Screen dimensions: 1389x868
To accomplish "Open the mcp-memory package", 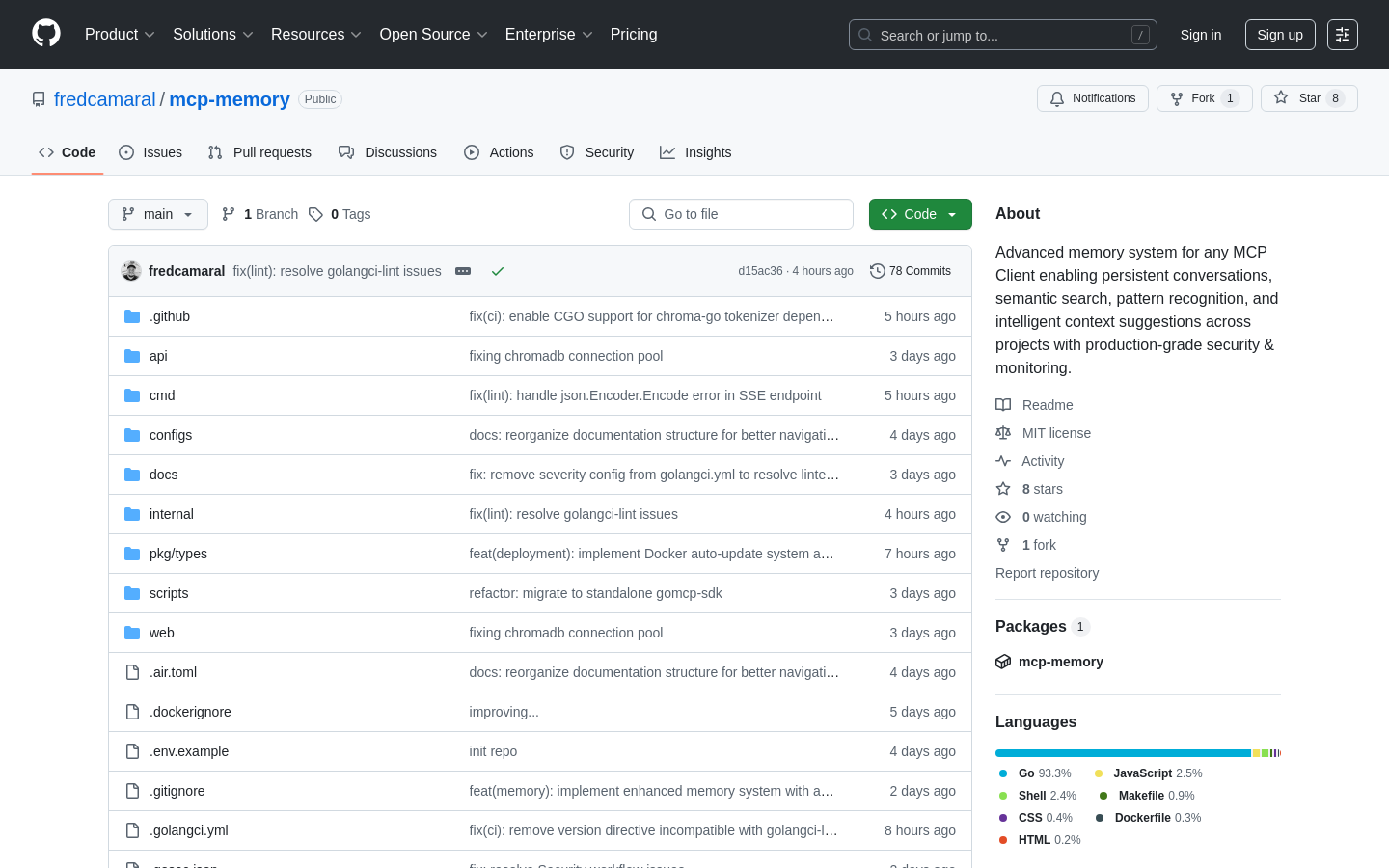I will 1060,662.
